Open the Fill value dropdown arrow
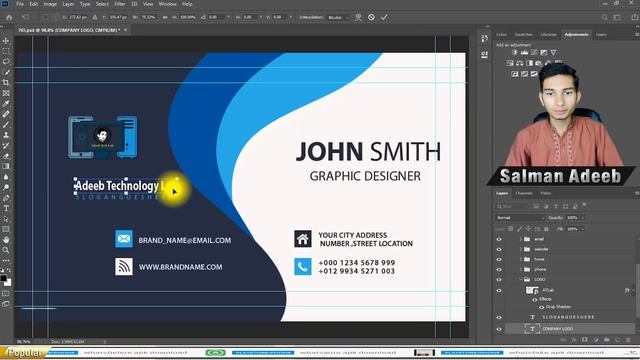Viewport: 640px width, 360px height. click(x=582, y=229)
